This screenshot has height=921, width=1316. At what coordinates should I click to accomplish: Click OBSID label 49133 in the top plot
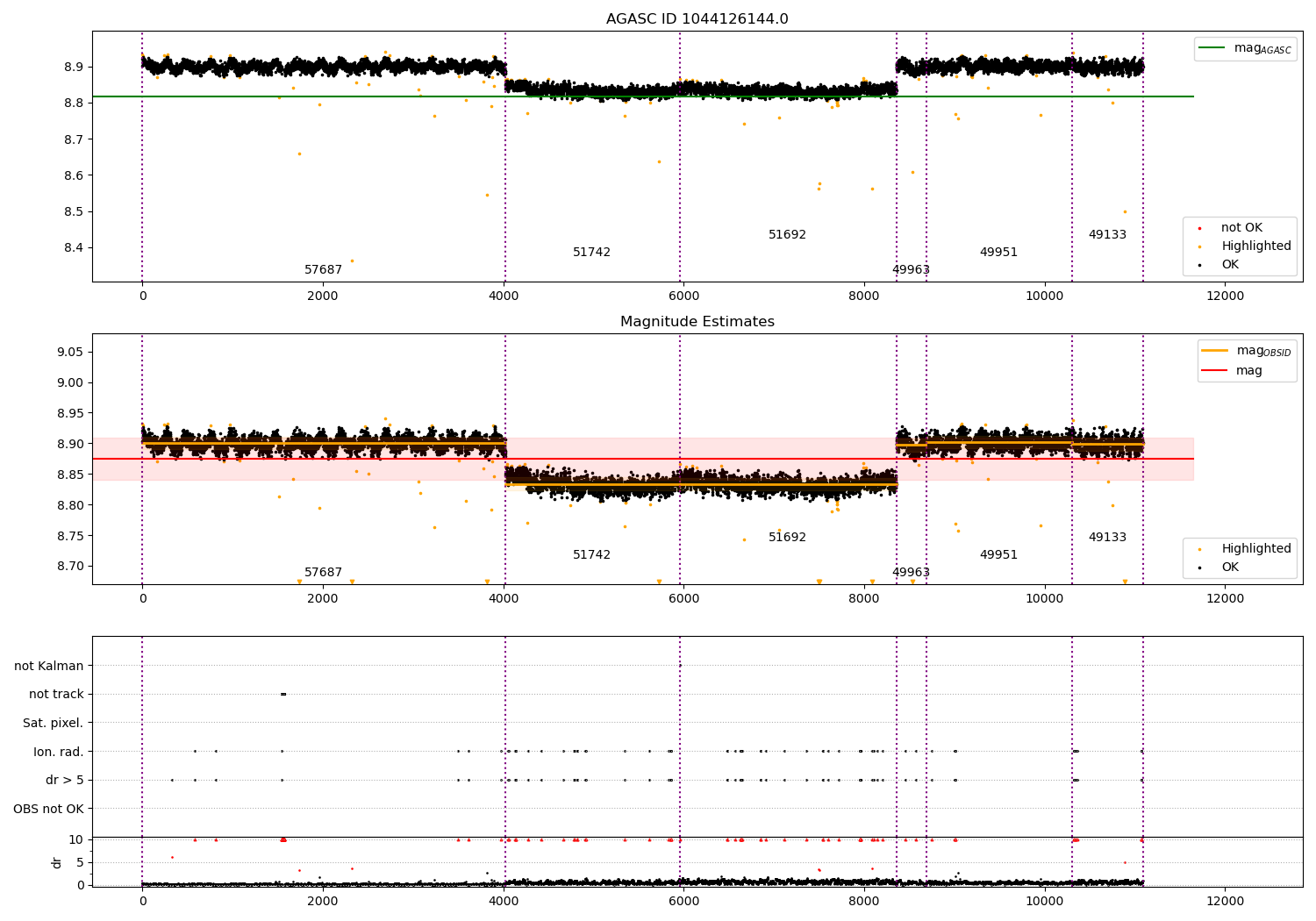[1107, 235]
